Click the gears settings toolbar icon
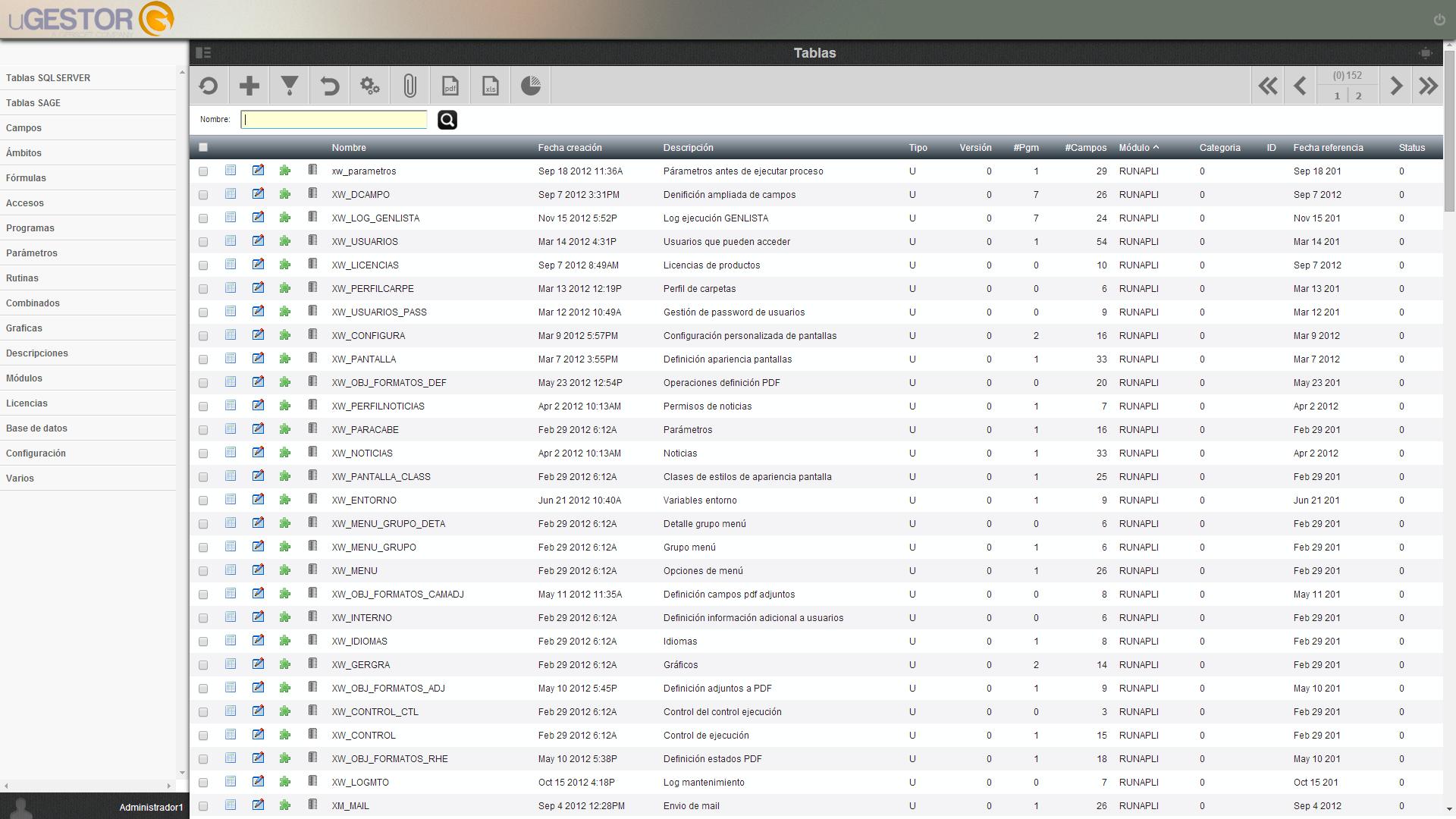 [x=369, y=86]
